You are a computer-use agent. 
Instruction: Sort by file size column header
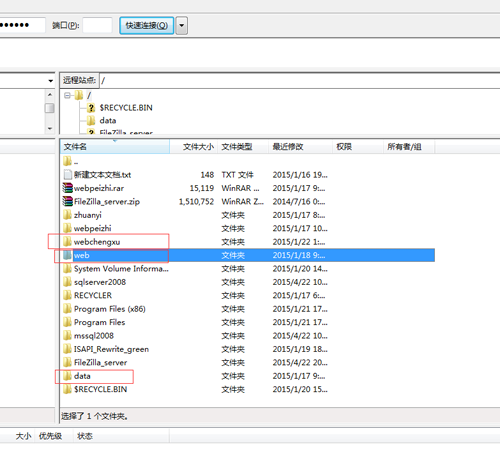point(194,147)
